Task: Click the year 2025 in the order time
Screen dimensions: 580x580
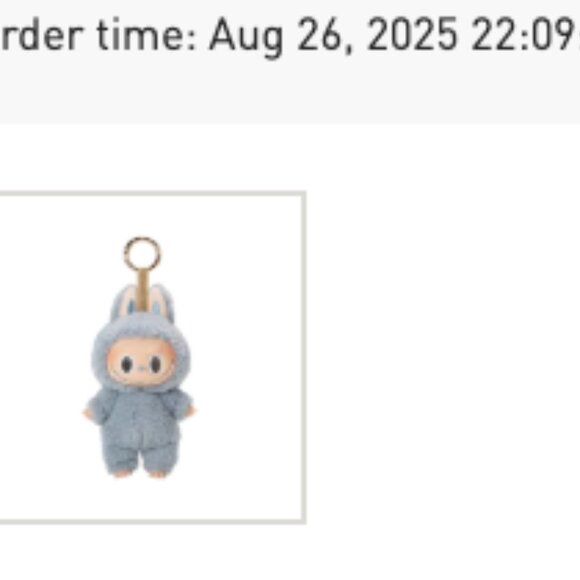Action: point(412,34)
